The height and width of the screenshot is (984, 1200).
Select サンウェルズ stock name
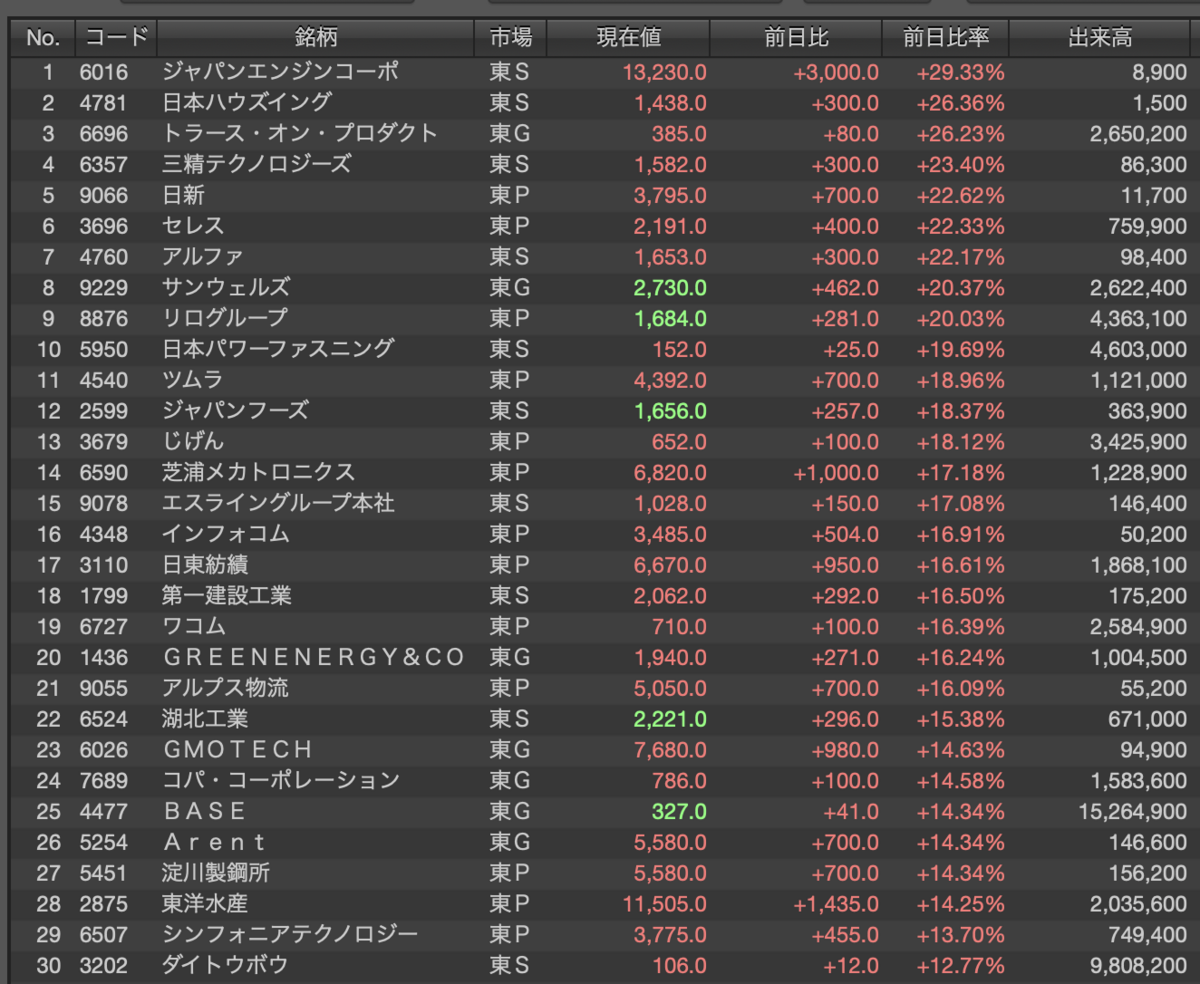[x=226, y=288]
